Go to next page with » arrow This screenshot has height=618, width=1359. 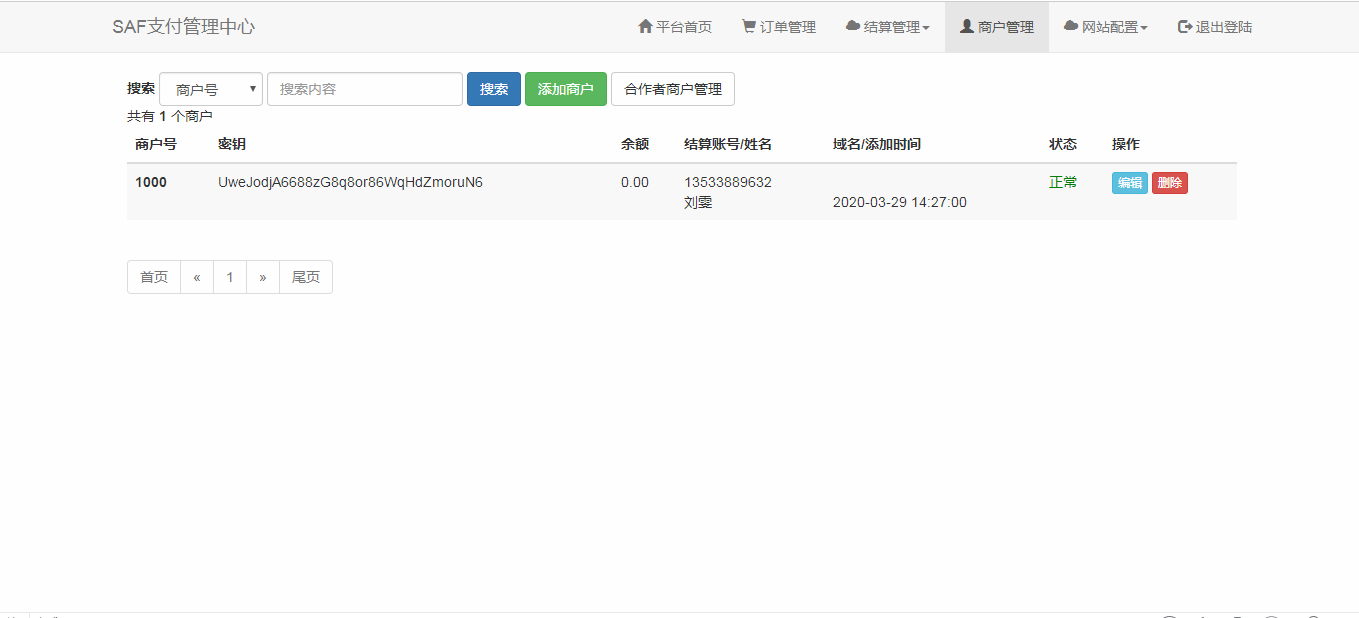click(263, 277)
